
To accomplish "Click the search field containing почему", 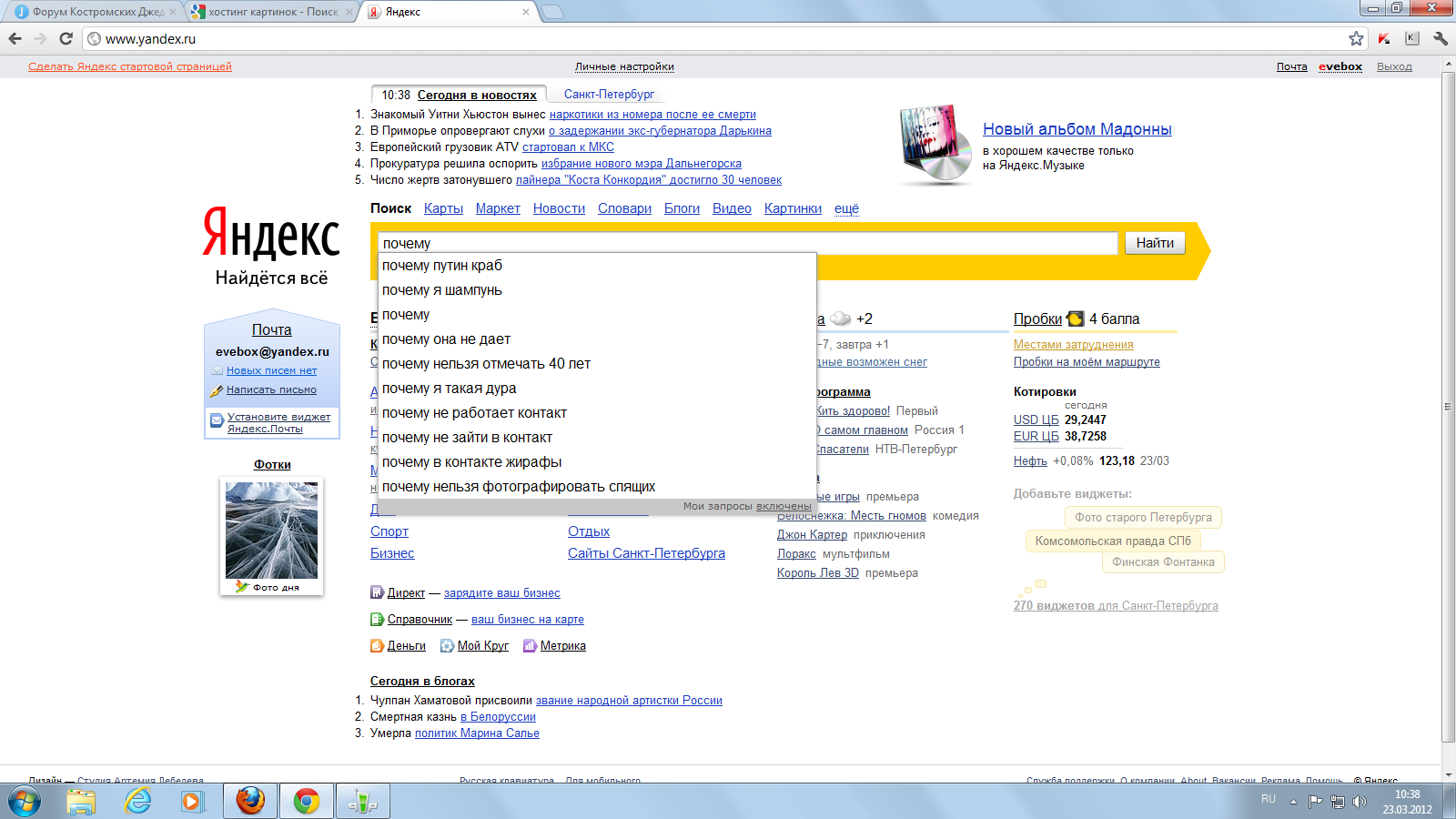I will (x=748, y=243).
